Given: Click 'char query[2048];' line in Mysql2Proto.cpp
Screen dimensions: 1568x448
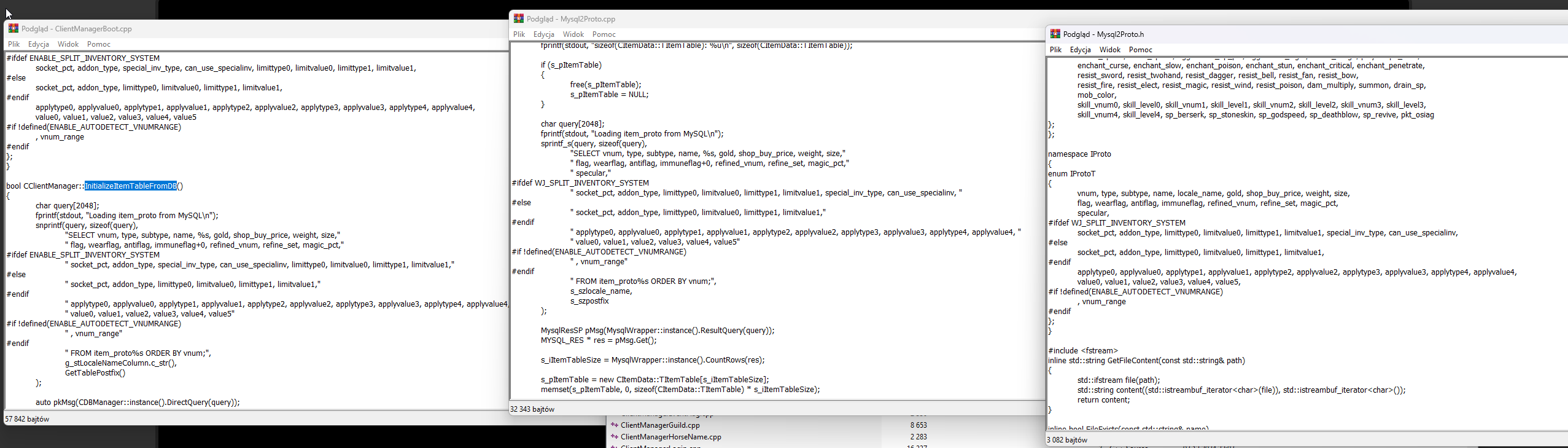Looking at the screenshot, I should 572,124.
